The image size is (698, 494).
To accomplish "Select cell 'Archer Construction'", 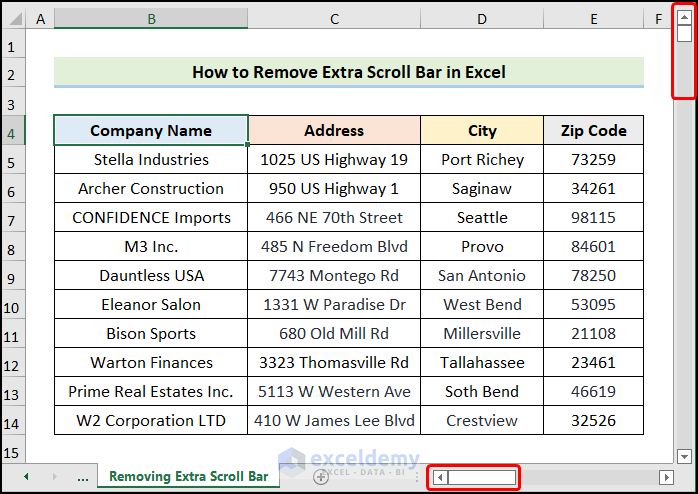I will click(151, 188).
